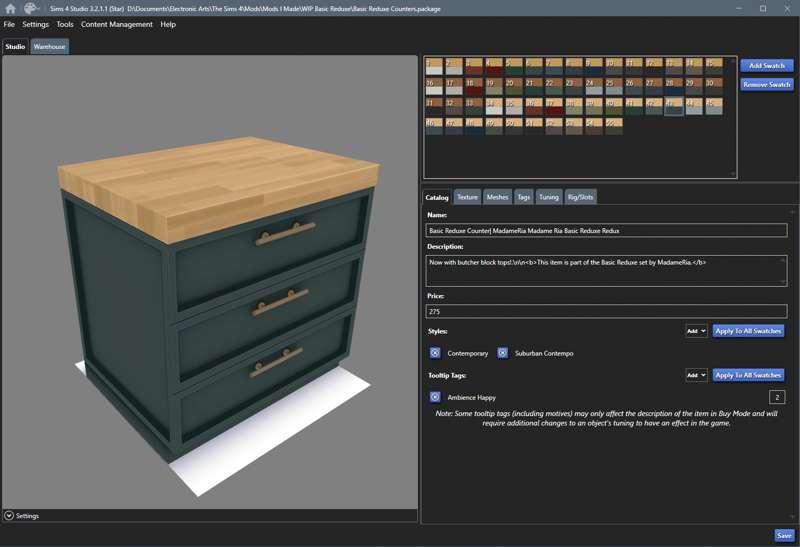The height and width of the screenshot is (547, 800).
Task: Select swatch number 15
Action: point(714,66)
